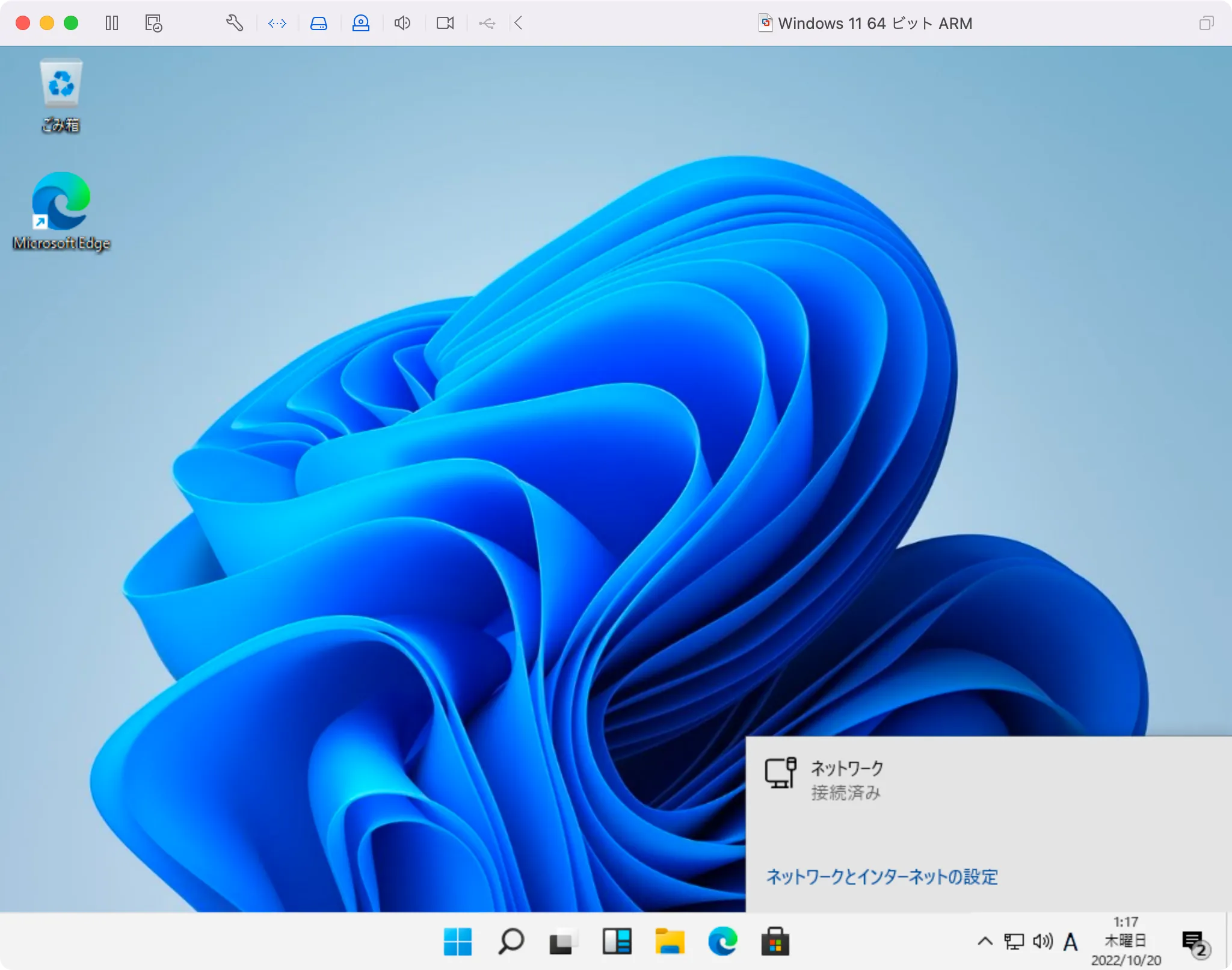
Task: Open virtual machine settings wrench icon
Action: point(234,23)
